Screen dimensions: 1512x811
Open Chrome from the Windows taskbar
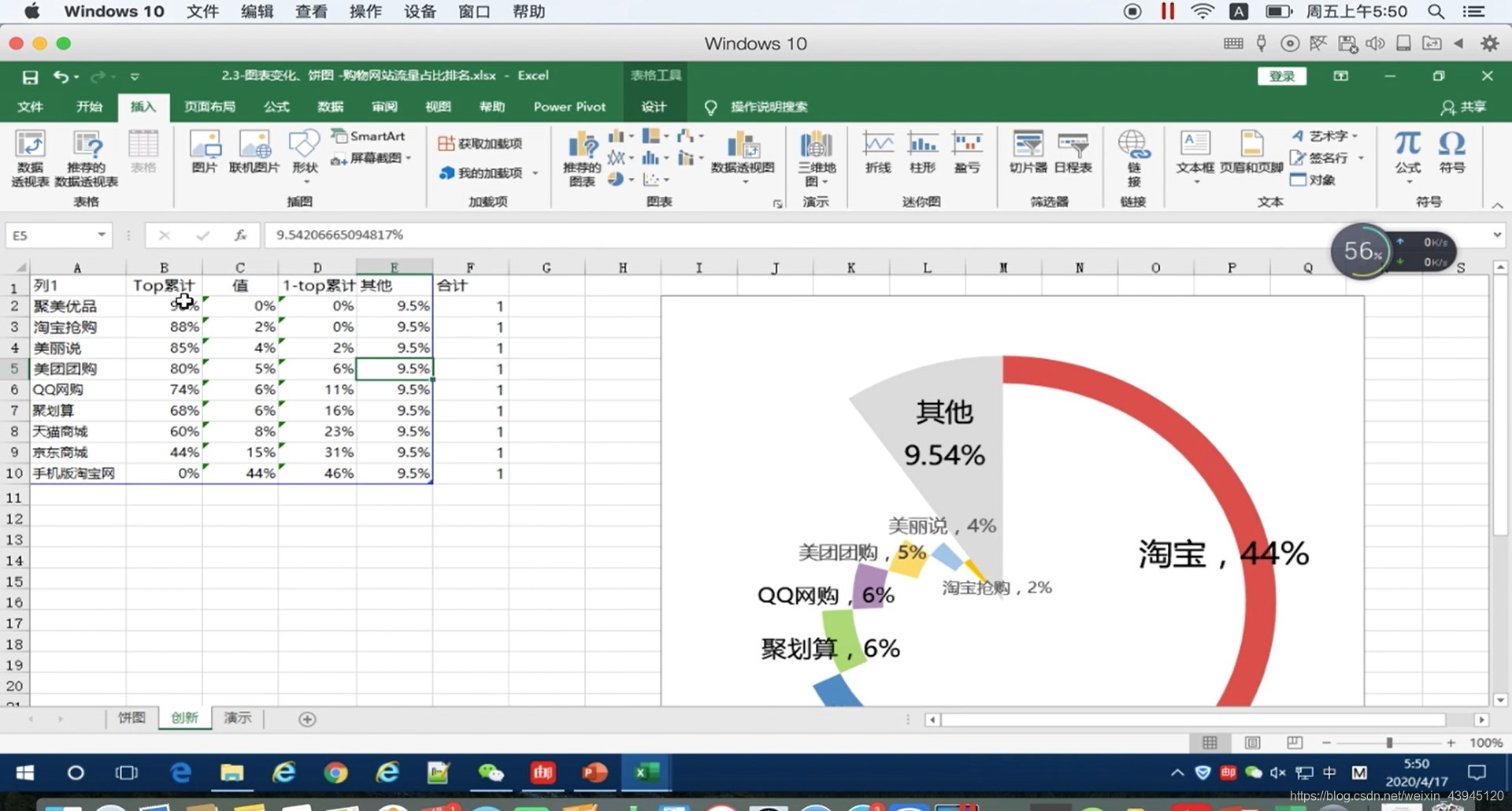coord(335,773)
